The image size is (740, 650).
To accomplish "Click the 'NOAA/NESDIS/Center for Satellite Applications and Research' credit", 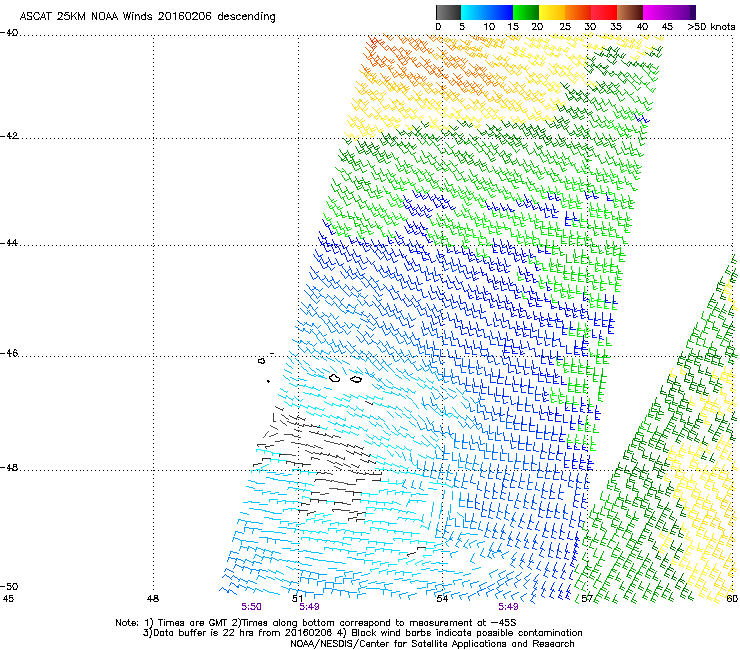I will point(432,644).
